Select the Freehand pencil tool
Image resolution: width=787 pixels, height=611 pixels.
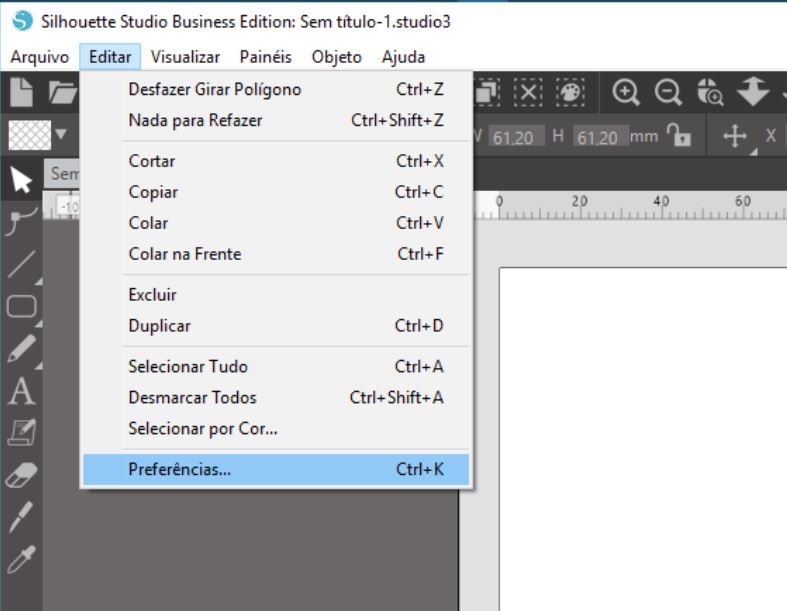click(x=22, y=348)
